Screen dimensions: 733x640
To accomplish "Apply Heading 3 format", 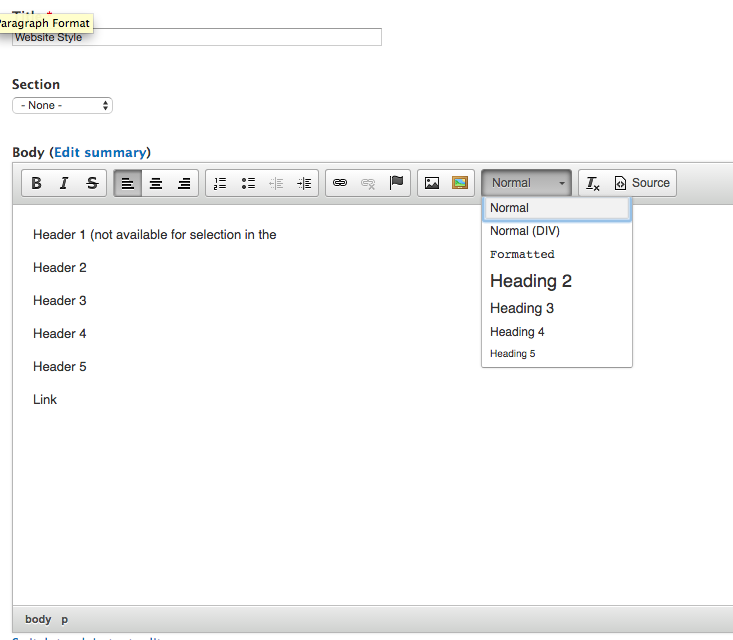I will pos(557,308).
